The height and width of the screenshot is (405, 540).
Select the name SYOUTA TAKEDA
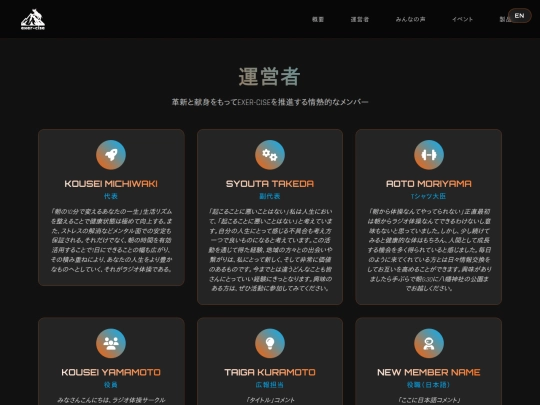(270, 184)
